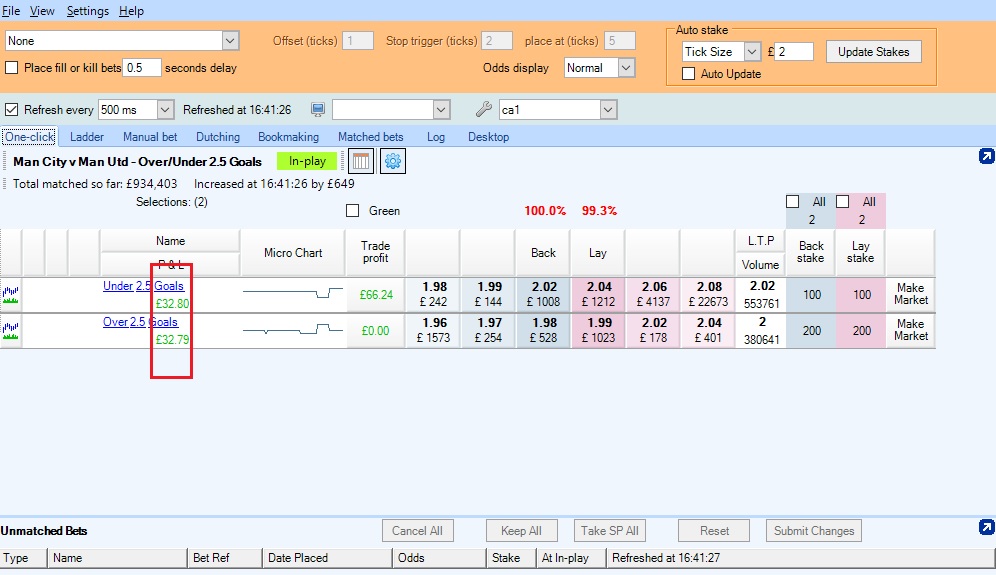Click the 2.08 lay price for Under
Viewport: 996px width, 575px height.
pos(709,294)
